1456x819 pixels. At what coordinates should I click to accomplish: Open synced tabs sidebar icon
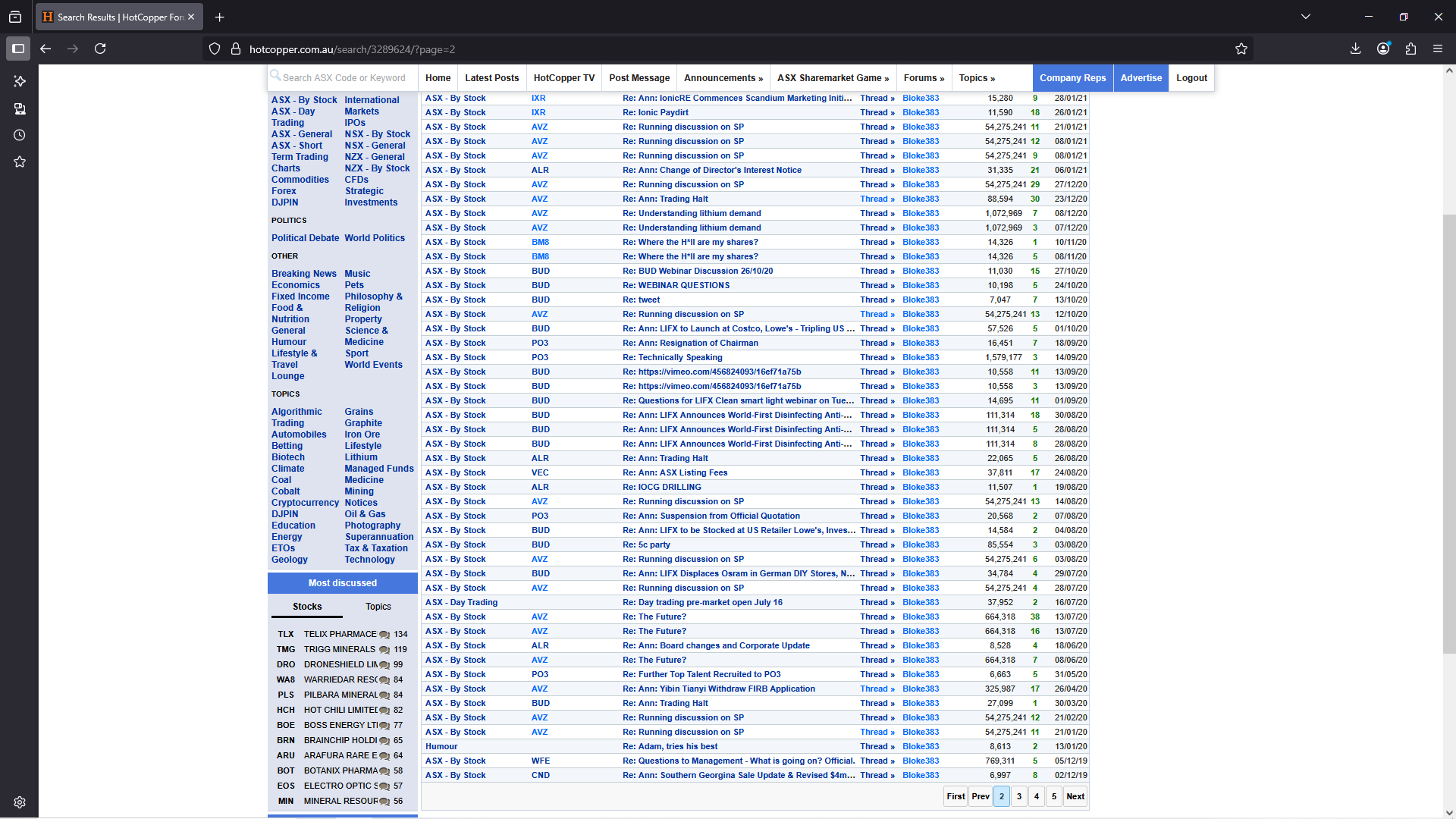coord(20,108)
